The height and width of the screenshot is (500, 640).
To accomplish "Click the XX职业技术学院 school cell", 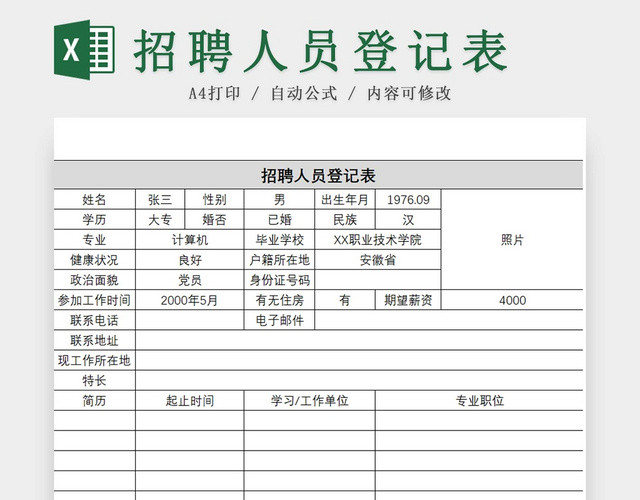I will pos(378,240).
